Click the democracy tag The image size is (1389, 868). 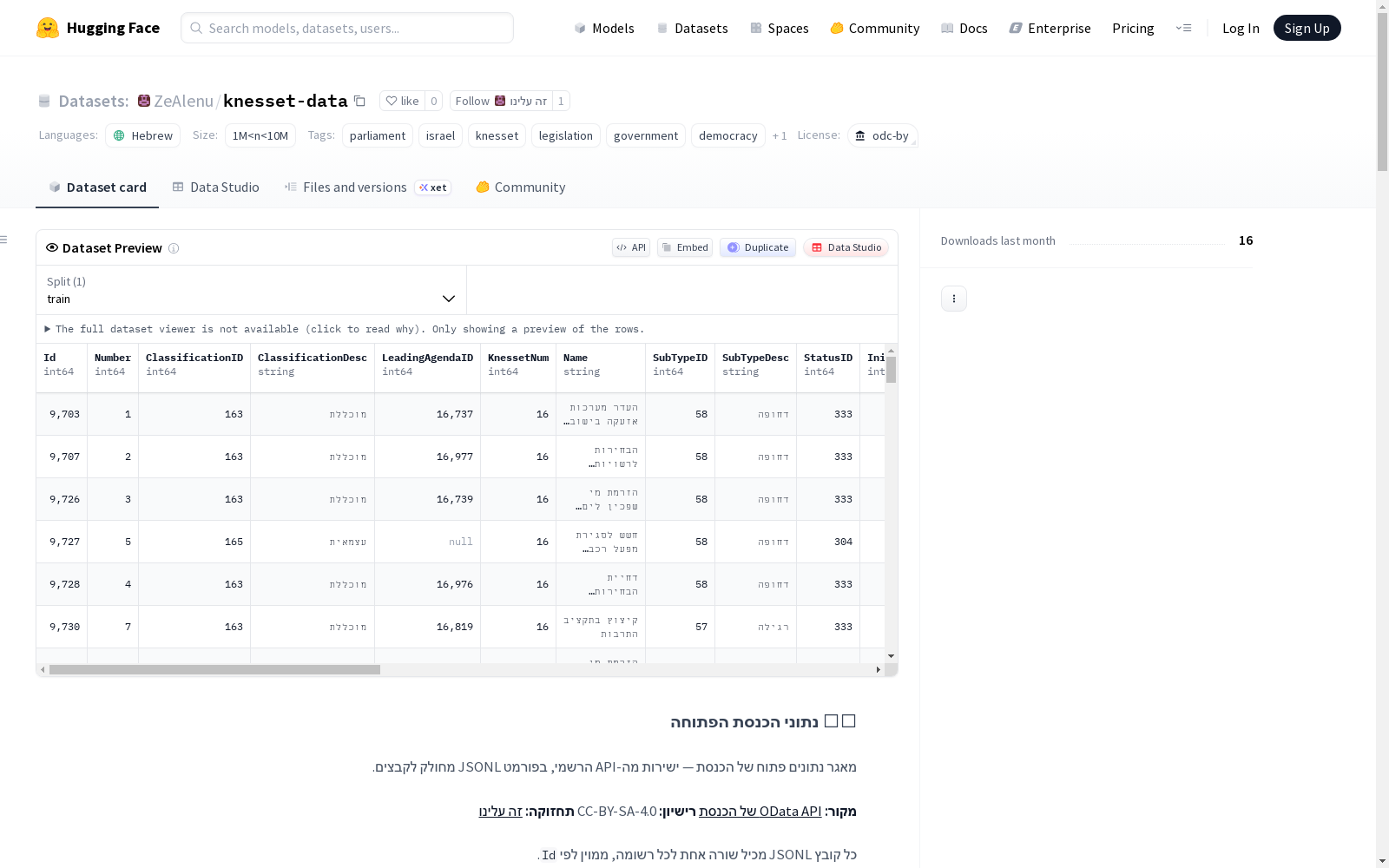click(728, 135)
